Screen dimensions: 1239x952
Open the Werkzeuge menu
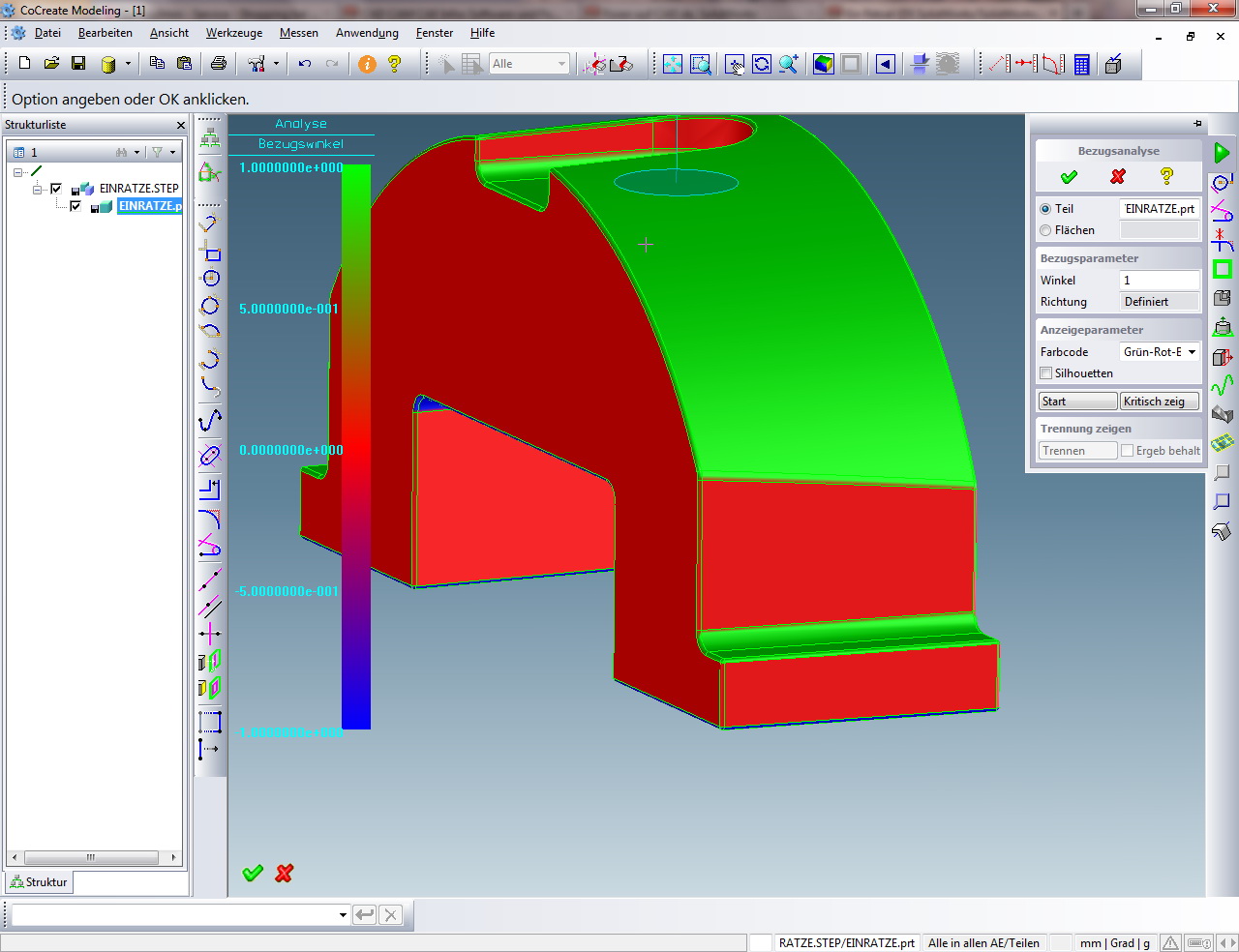pos(233,33)
